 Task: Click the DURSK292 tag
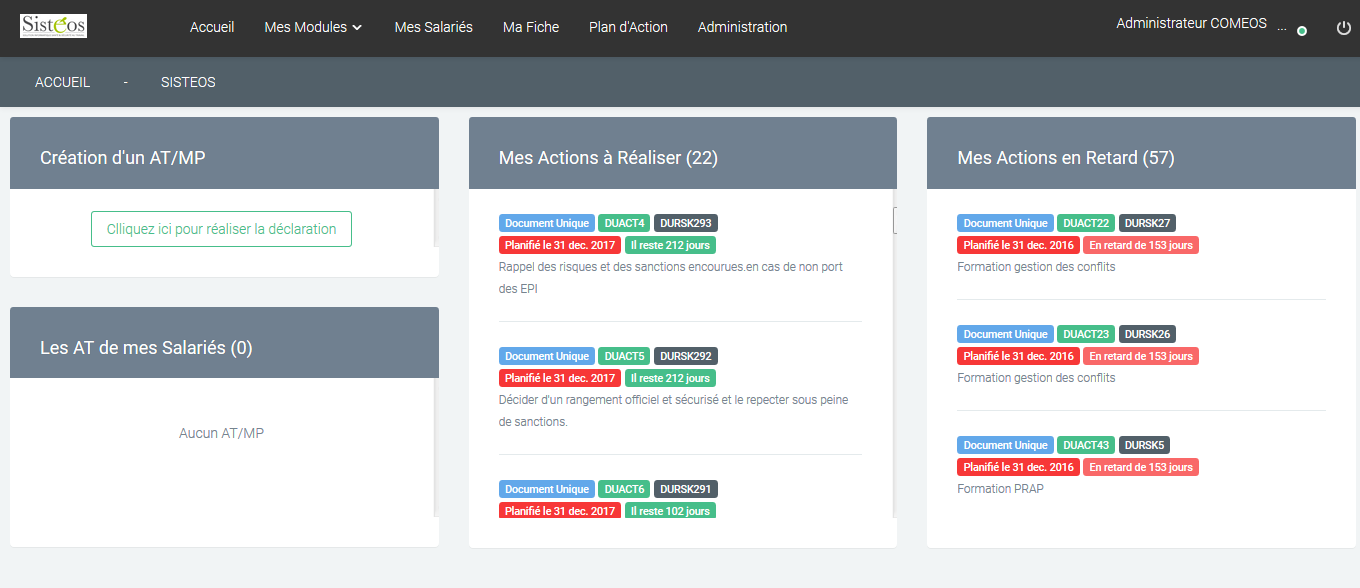686,356
